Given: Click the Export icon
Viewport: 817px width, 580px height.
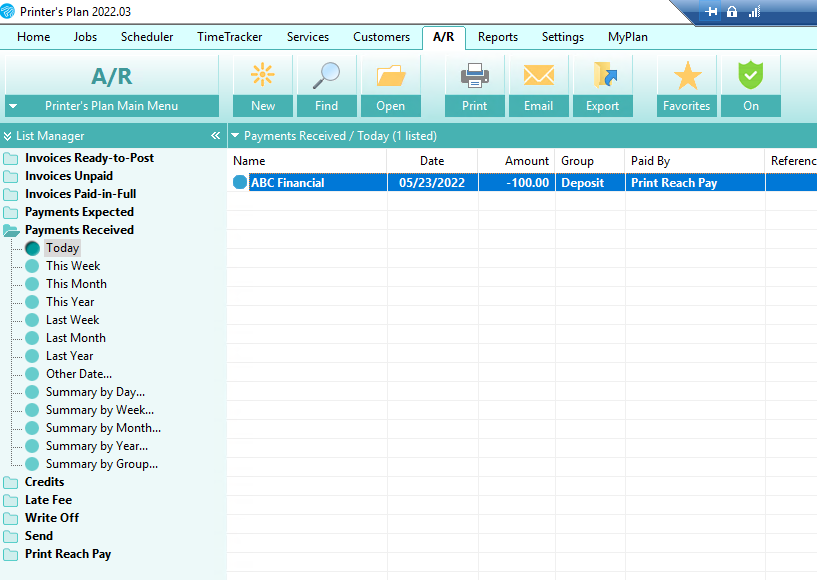Looking at the screenshot, I should pos(604,75).
